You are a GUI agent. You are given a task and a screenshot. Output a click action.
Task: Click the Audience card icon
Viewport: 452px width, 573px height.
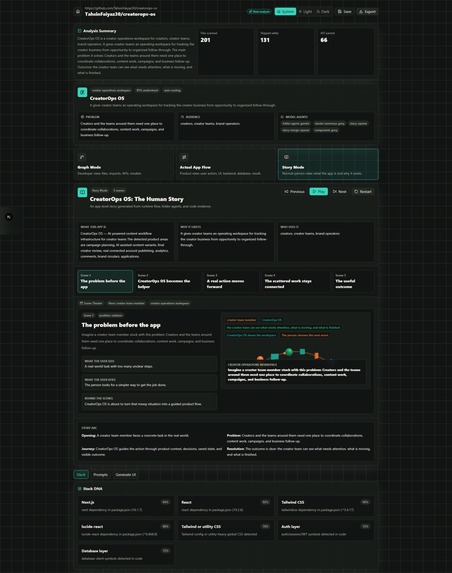click(x=182, y=117)
